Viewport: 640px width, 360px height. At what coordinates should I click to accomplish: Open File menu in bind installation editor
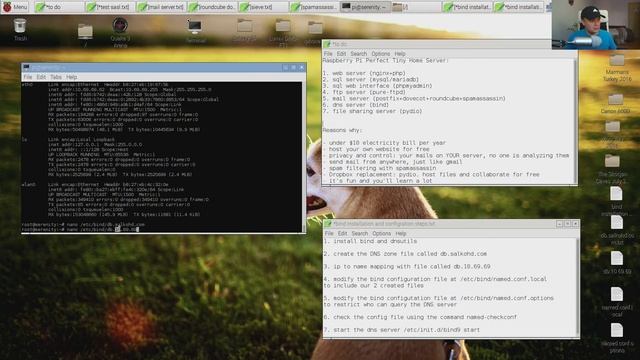329,233
